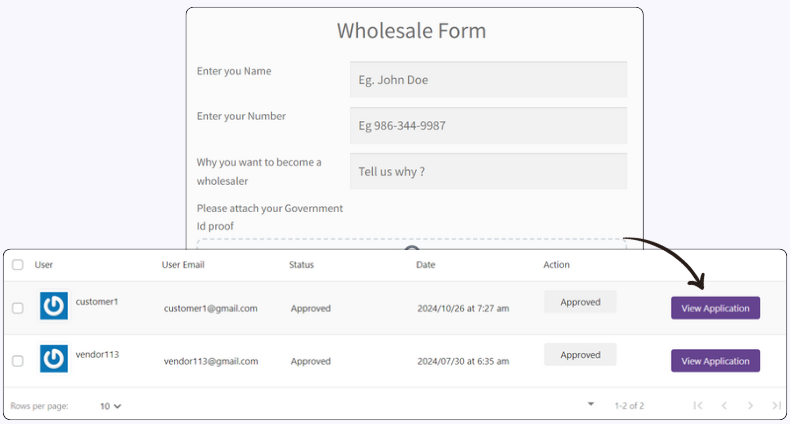This screenshot has height=424, width=790.
Task: Click the Approved button for customer1
Action: pos(580,302)
